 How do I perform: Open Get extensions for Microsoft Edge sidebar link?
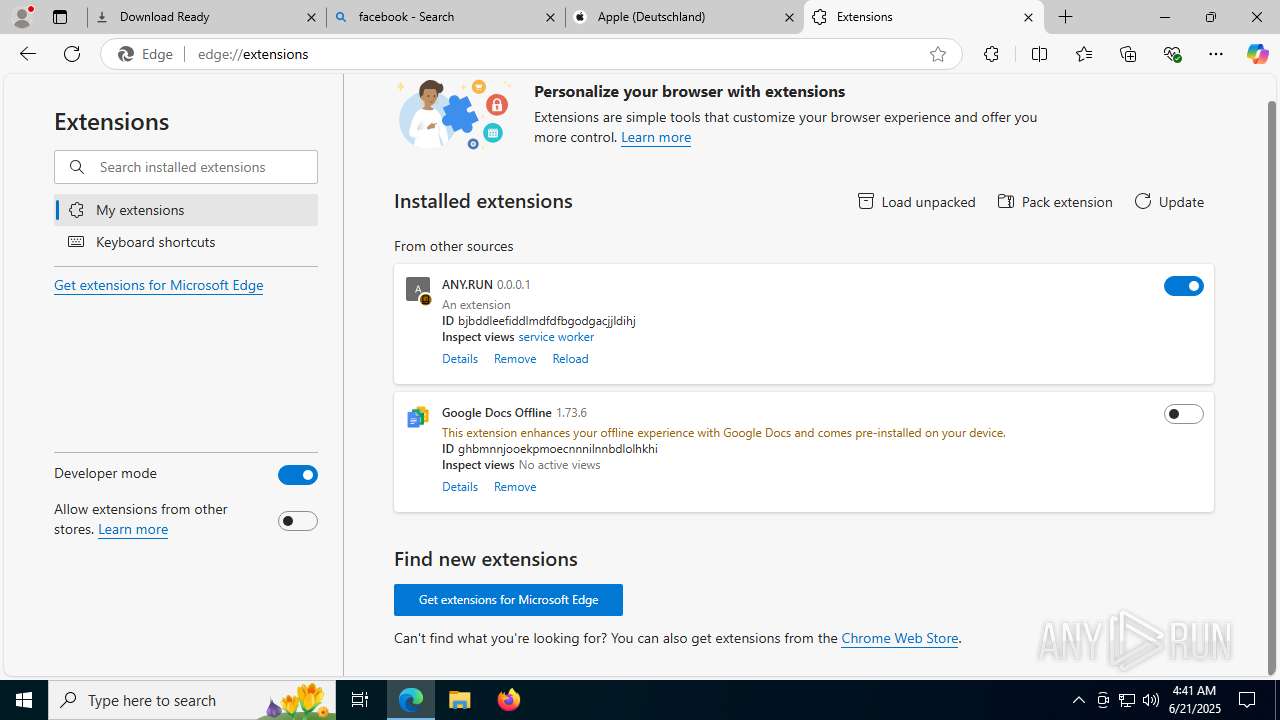click(158, 285)
